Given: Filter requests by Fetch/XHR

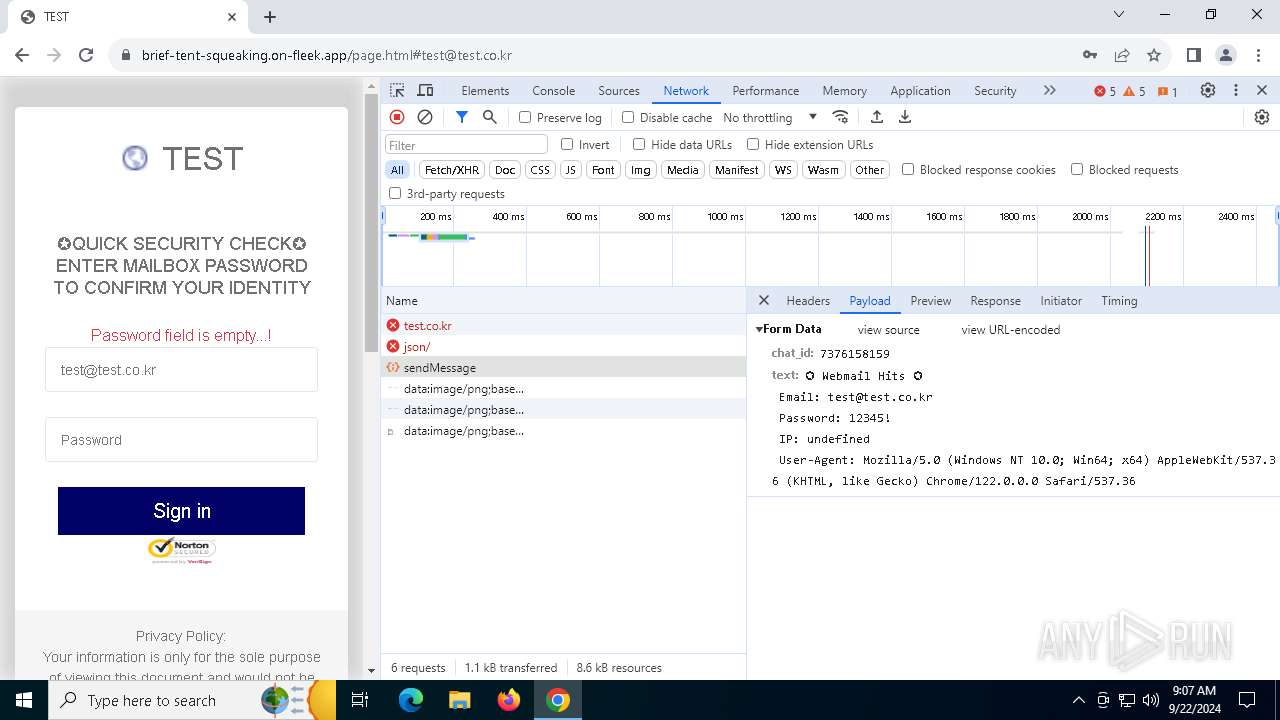Looking at the screenshot, I should (452, 170).
